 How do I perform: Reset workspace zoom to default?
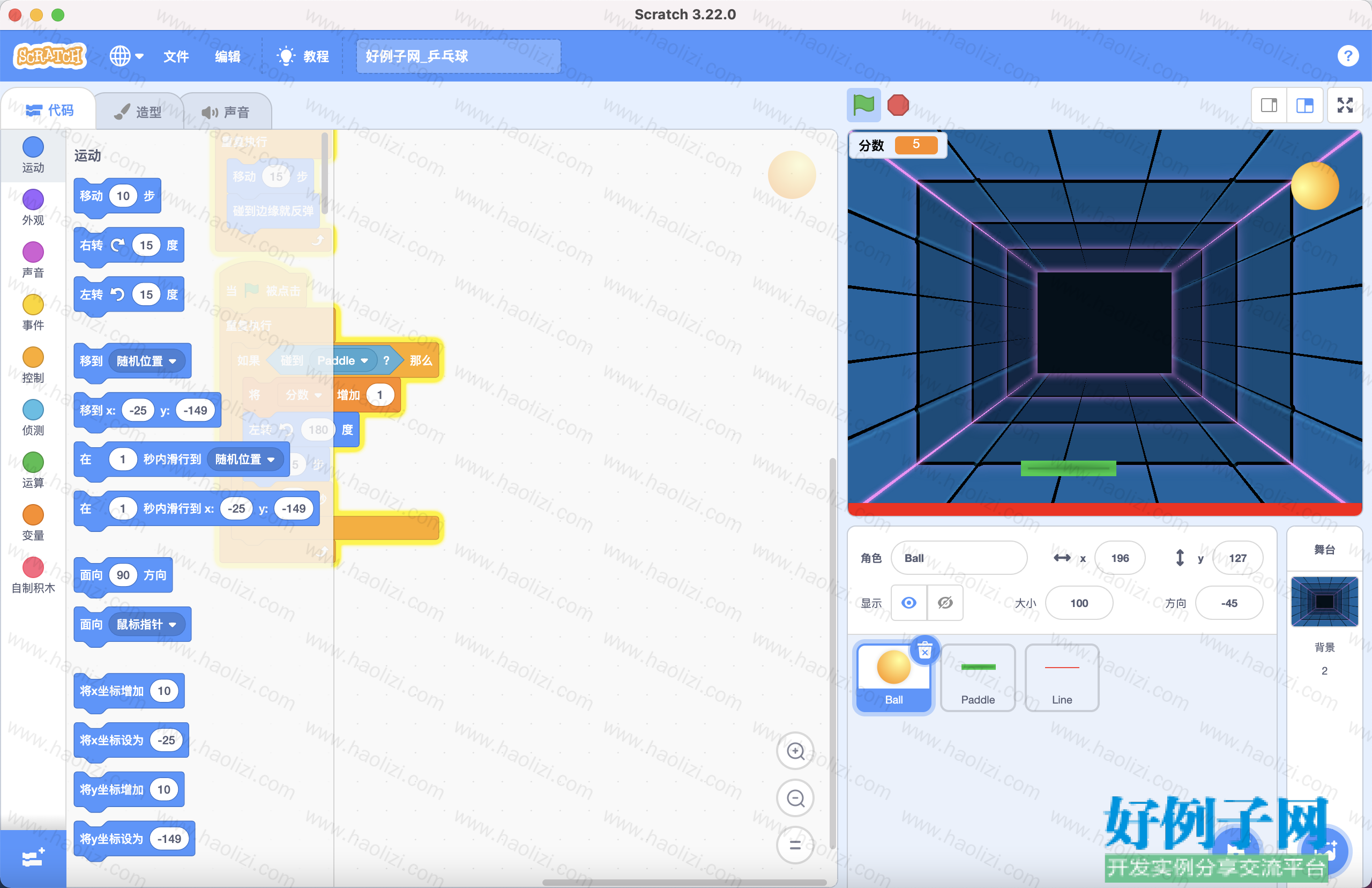click(795, 845)
